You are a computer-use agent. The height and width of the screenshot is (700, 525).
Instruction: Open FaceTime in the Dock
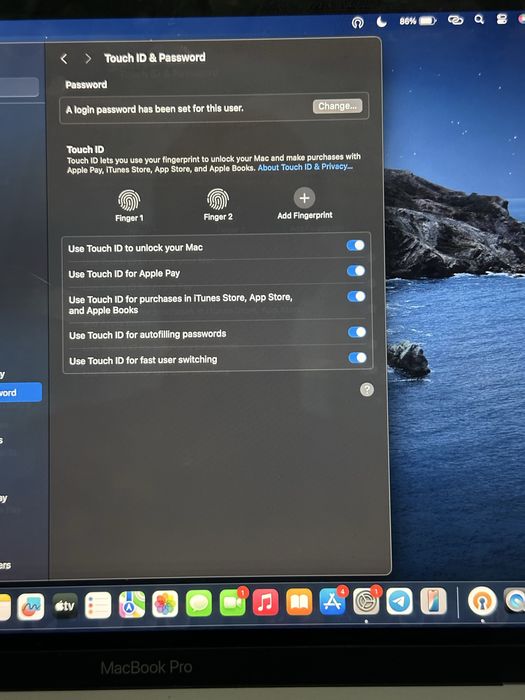232,603
